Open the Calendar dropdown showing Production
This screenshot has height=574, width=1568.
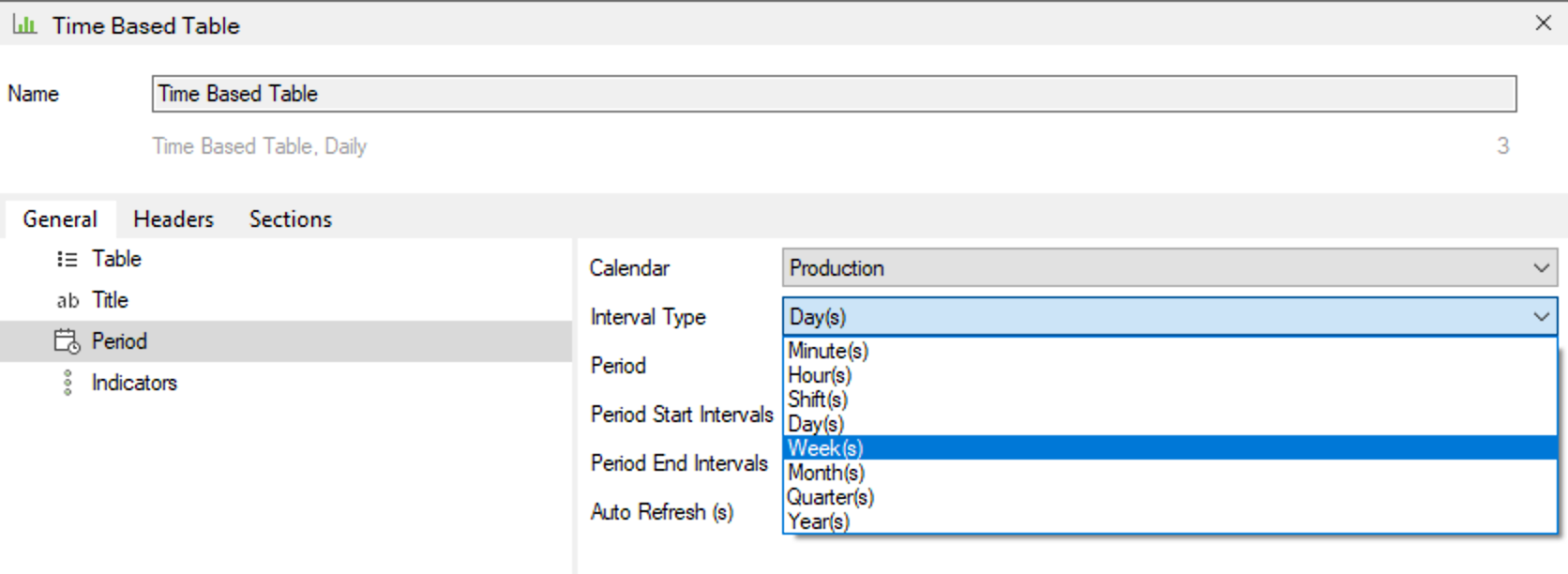click(x=1169, y=268)
